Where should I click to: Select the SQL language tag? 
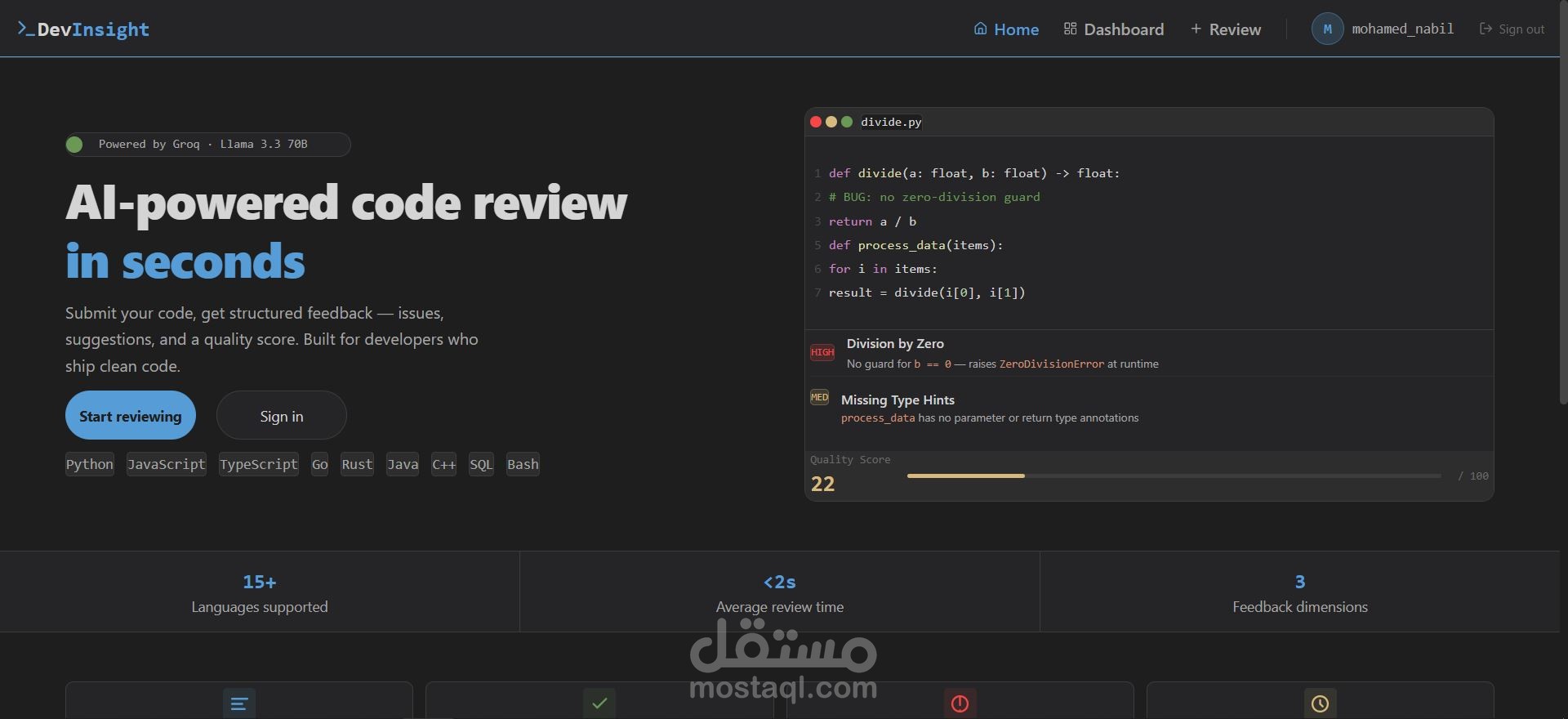(481, 464)
